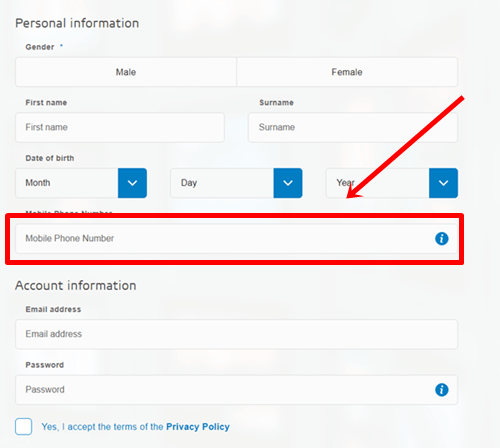Viewport: 500px width, 448px height.
Task: Click the Year text box
Action: coord(377,183)
